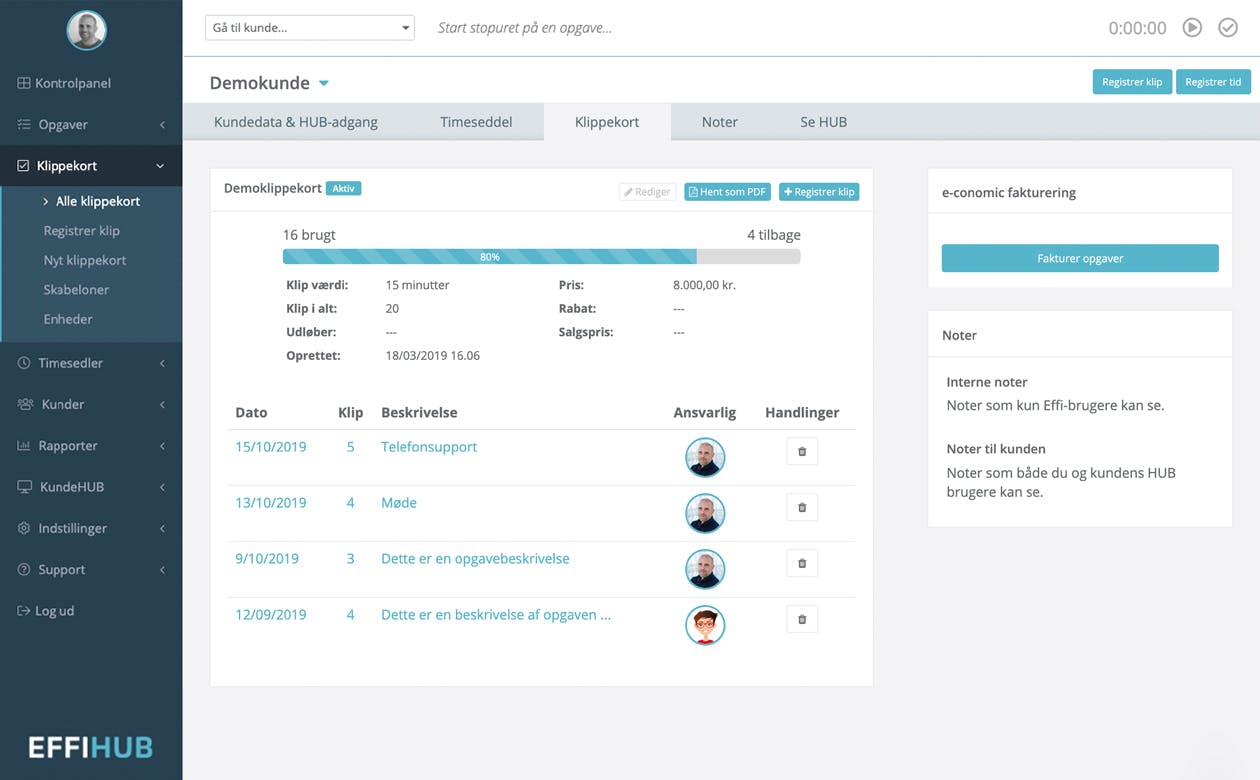
Task: Open the Kundedata & HUB-adgang tab
Action: [296, 122]
